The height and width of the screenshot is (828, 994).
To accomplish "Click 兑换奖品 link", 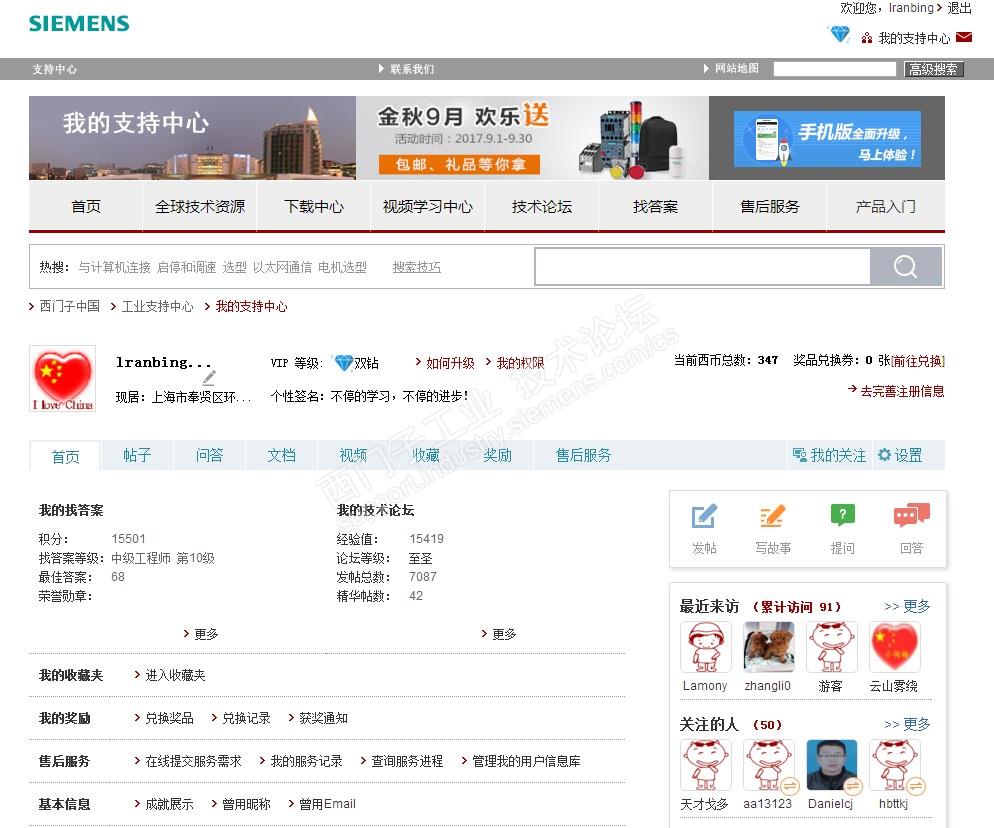I will coord(169,718).
